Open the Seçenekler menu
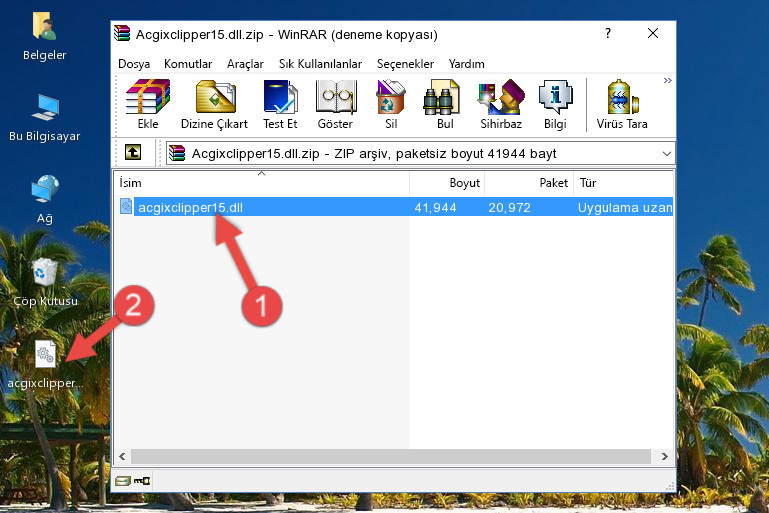 (x=405, y=64)
